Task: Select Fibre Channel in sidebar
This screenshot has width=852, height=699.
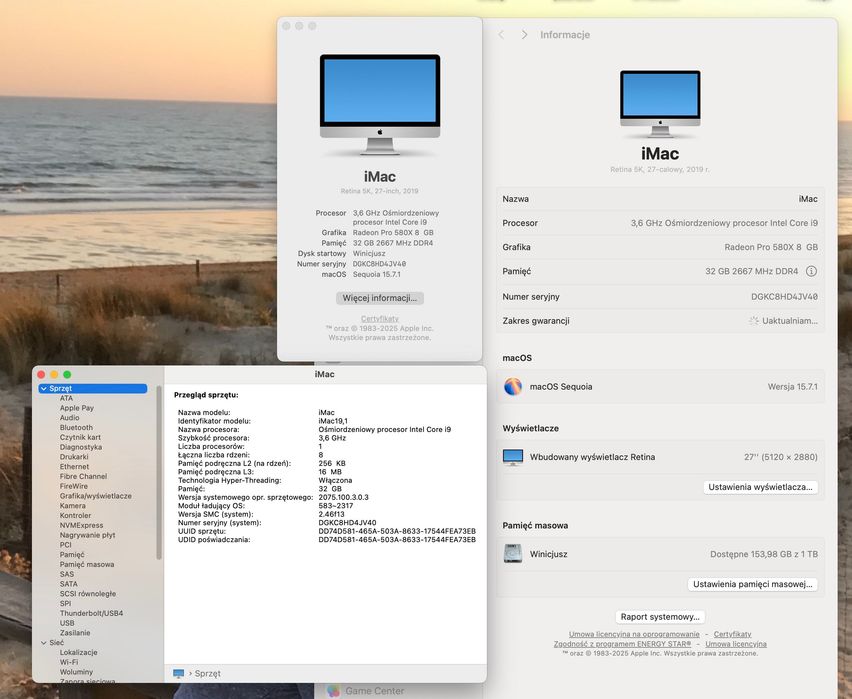Action: [x=83, y=477]
